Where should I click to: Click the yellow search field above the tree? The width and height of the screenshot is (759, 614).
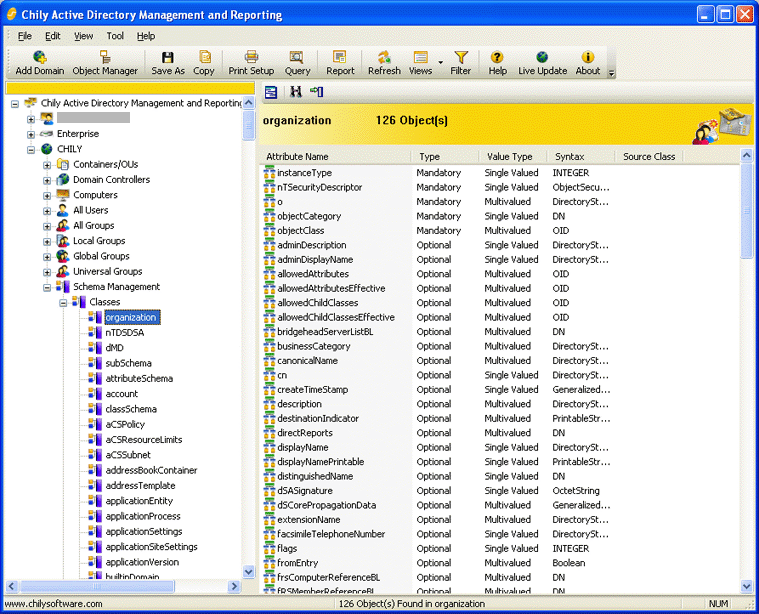[130, 88]
